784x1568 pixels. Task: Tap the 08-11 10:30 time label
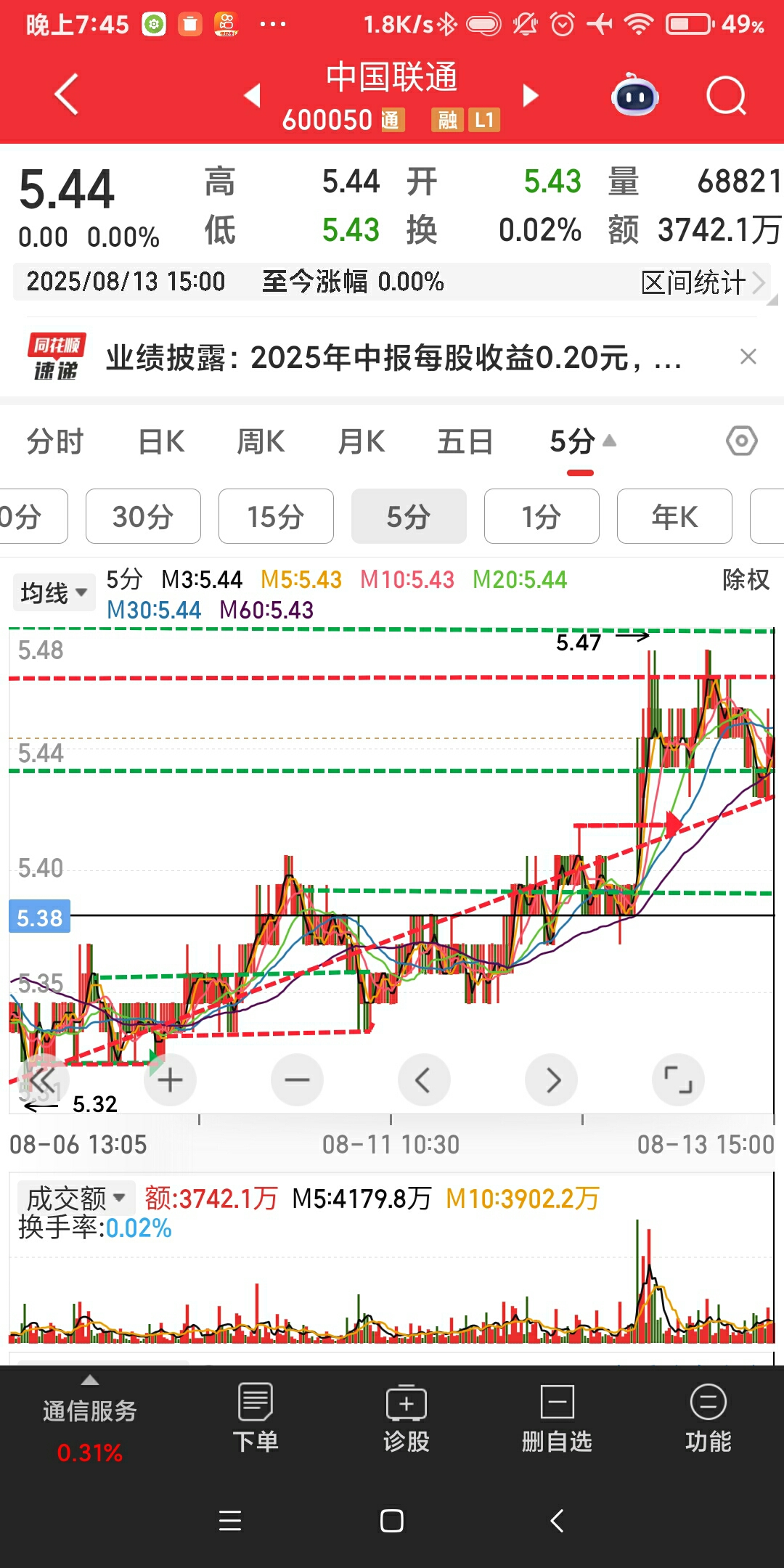(x=391, y=1145)
